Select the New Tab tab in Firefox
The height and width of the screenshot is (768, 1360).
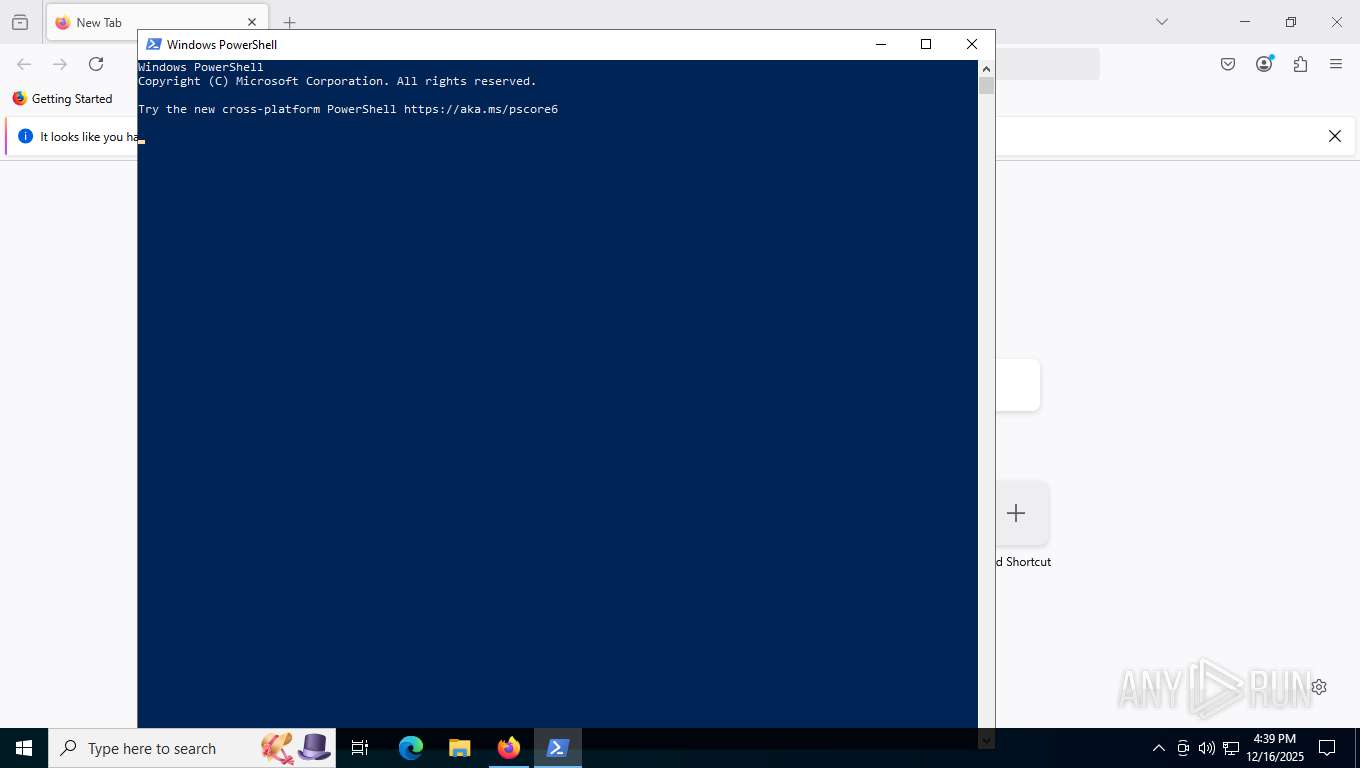point(157,22)
